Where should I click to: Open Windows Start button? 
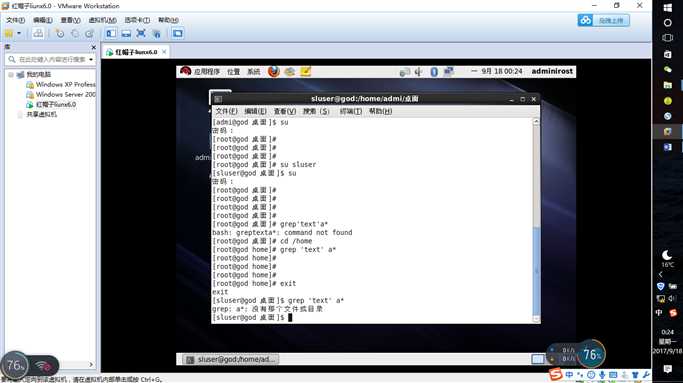coord(667,7)
